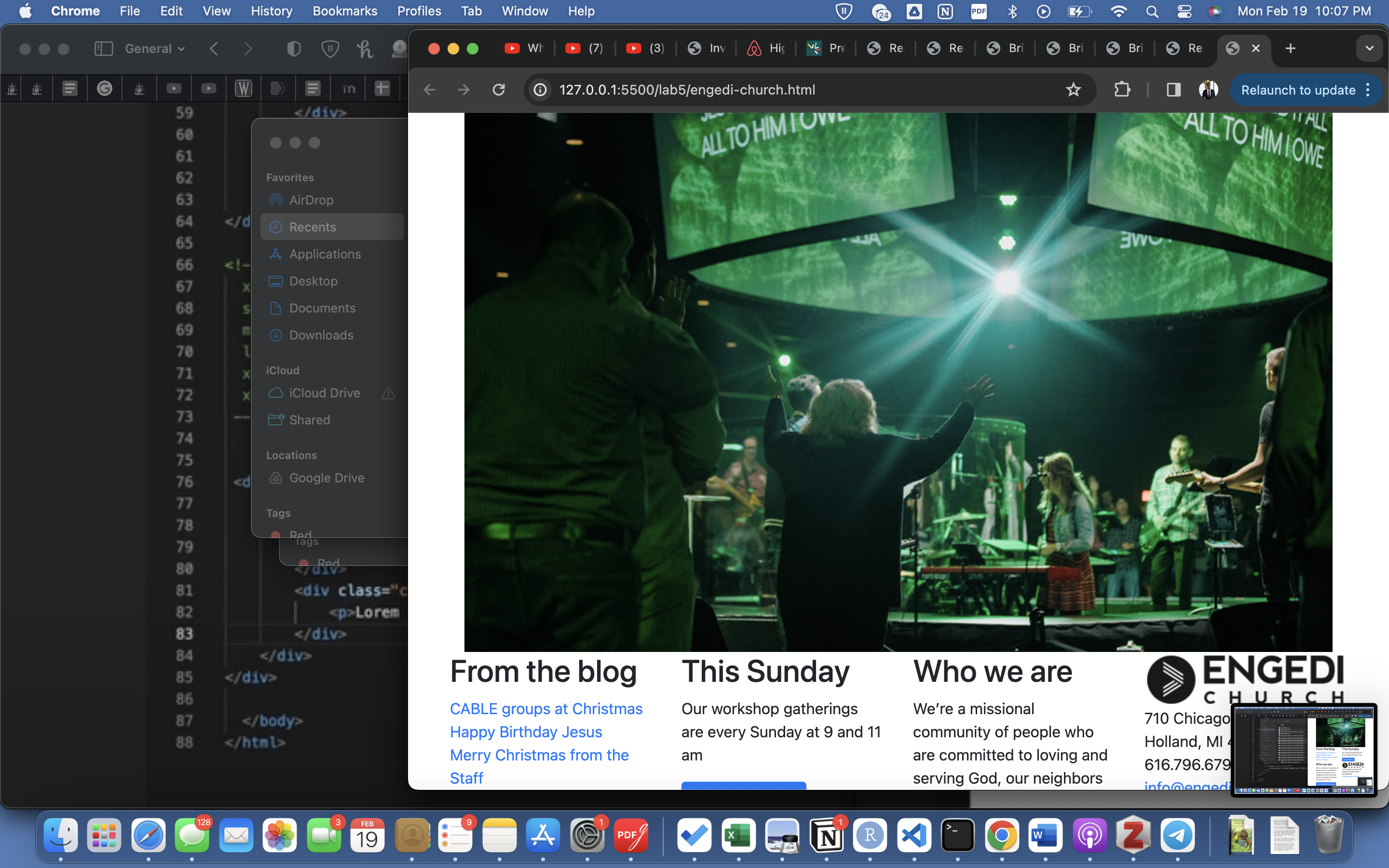Open Google Drive location in Finder
This screenshot has width=1389, height=868.
click(x=332, y=477)
